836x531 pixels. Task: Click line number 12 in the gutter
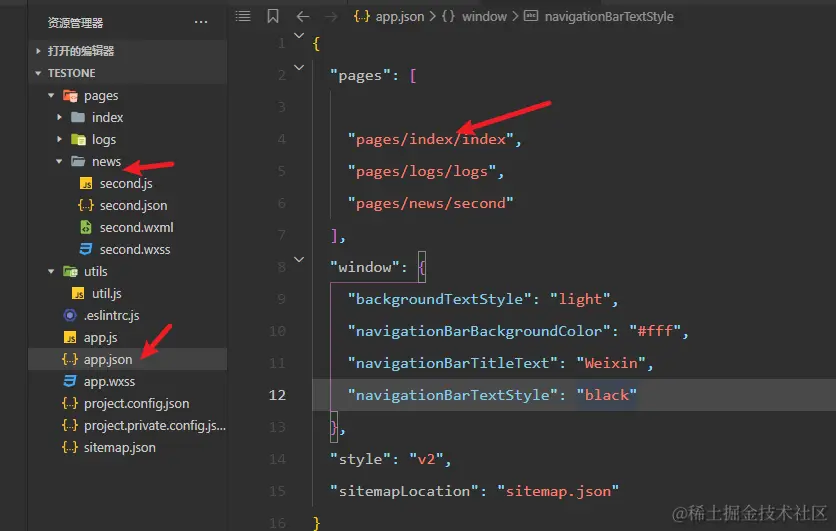click(277, 395)
